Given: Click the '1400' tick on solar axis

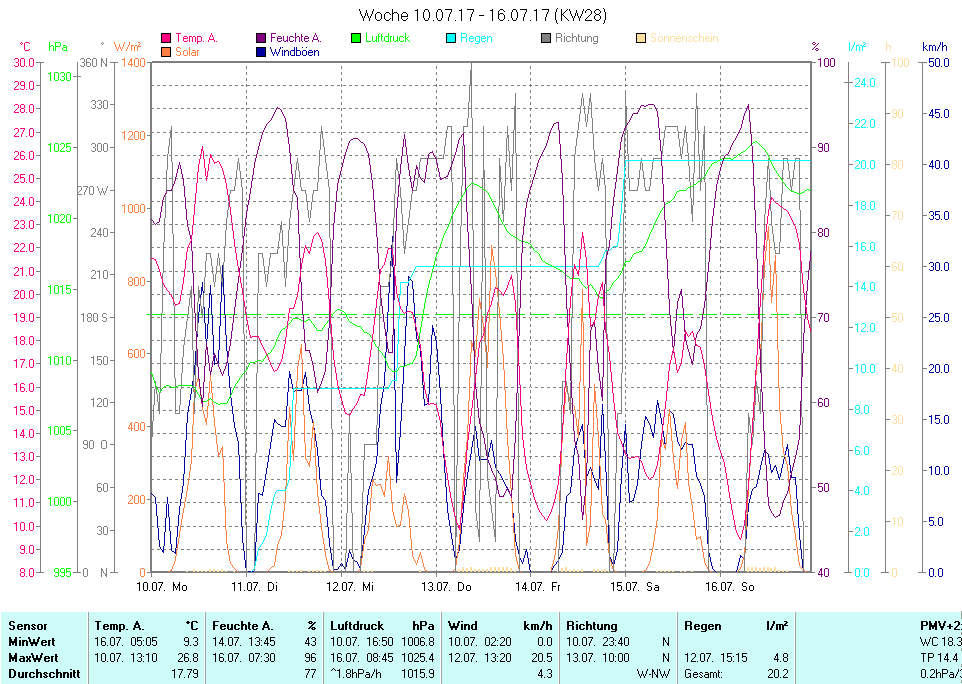Looking at the screenshot, I should pyautogui.click(x=134, y=63).
